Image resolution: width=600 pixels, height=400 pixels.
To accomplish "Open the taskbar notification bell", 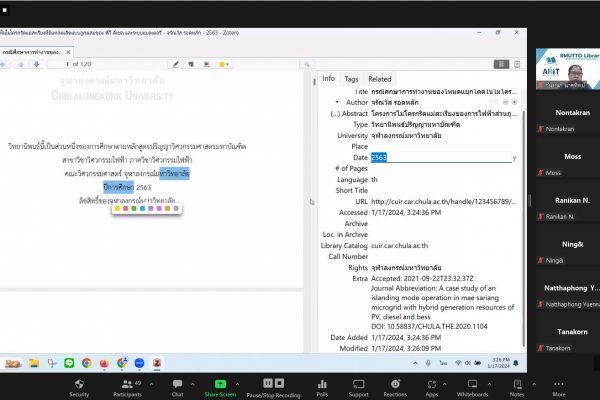I will pos(516,363).
